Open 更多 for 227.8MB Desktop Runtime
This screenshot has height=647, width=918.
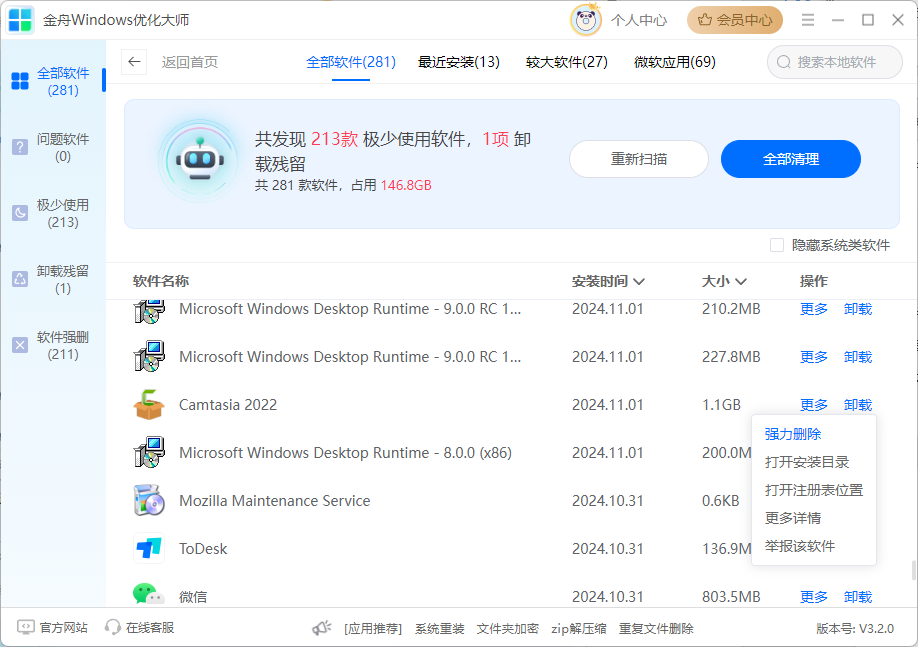click(x=814, y=357)
